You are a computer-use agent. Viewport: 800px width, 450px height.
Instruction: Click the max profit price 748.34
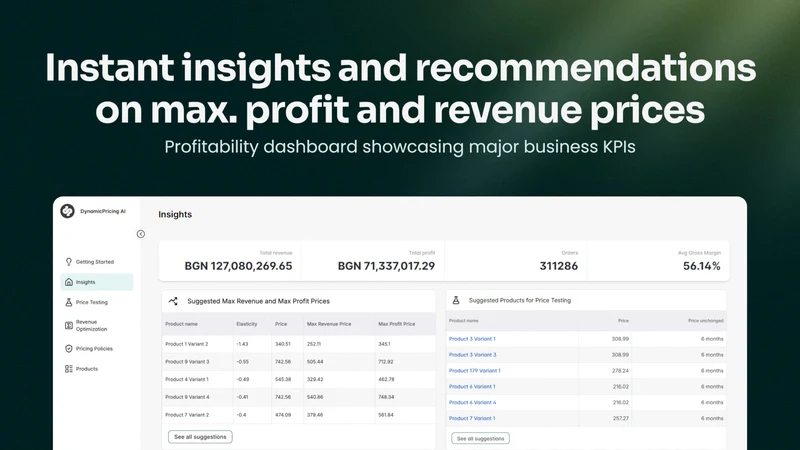click(386, 397)
